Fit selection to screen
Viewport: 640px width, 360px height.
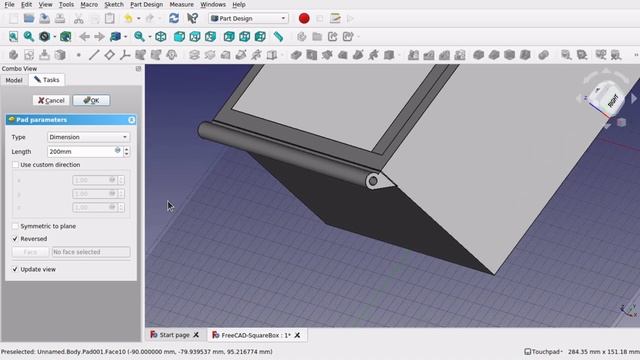29,37
